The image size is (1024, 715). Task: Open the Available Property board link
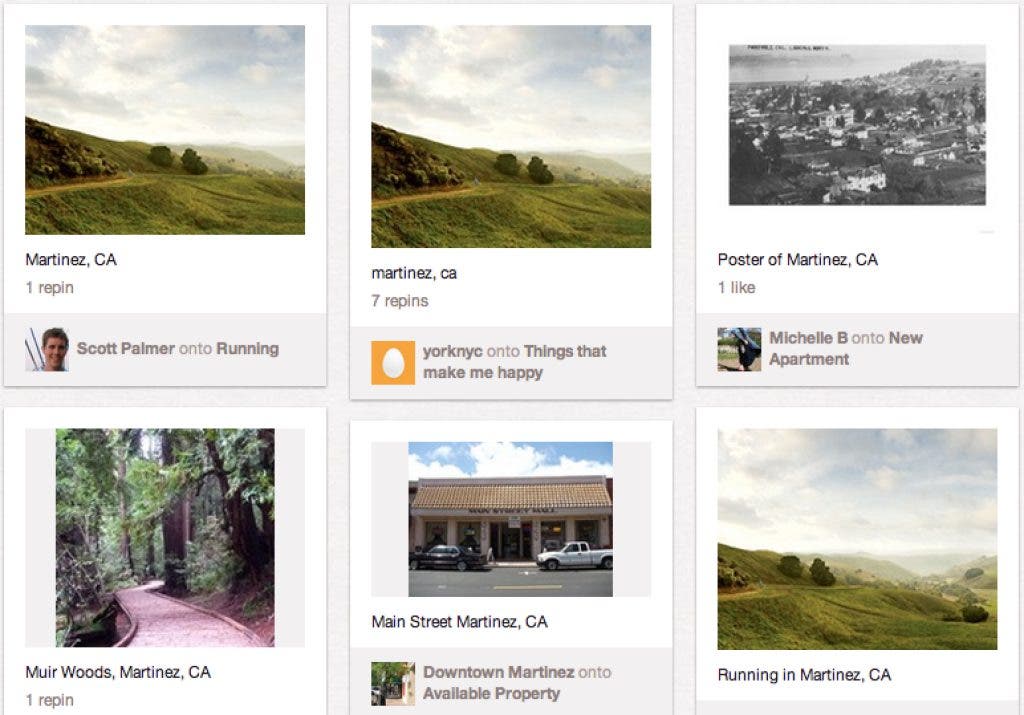(x=492, y=693)
